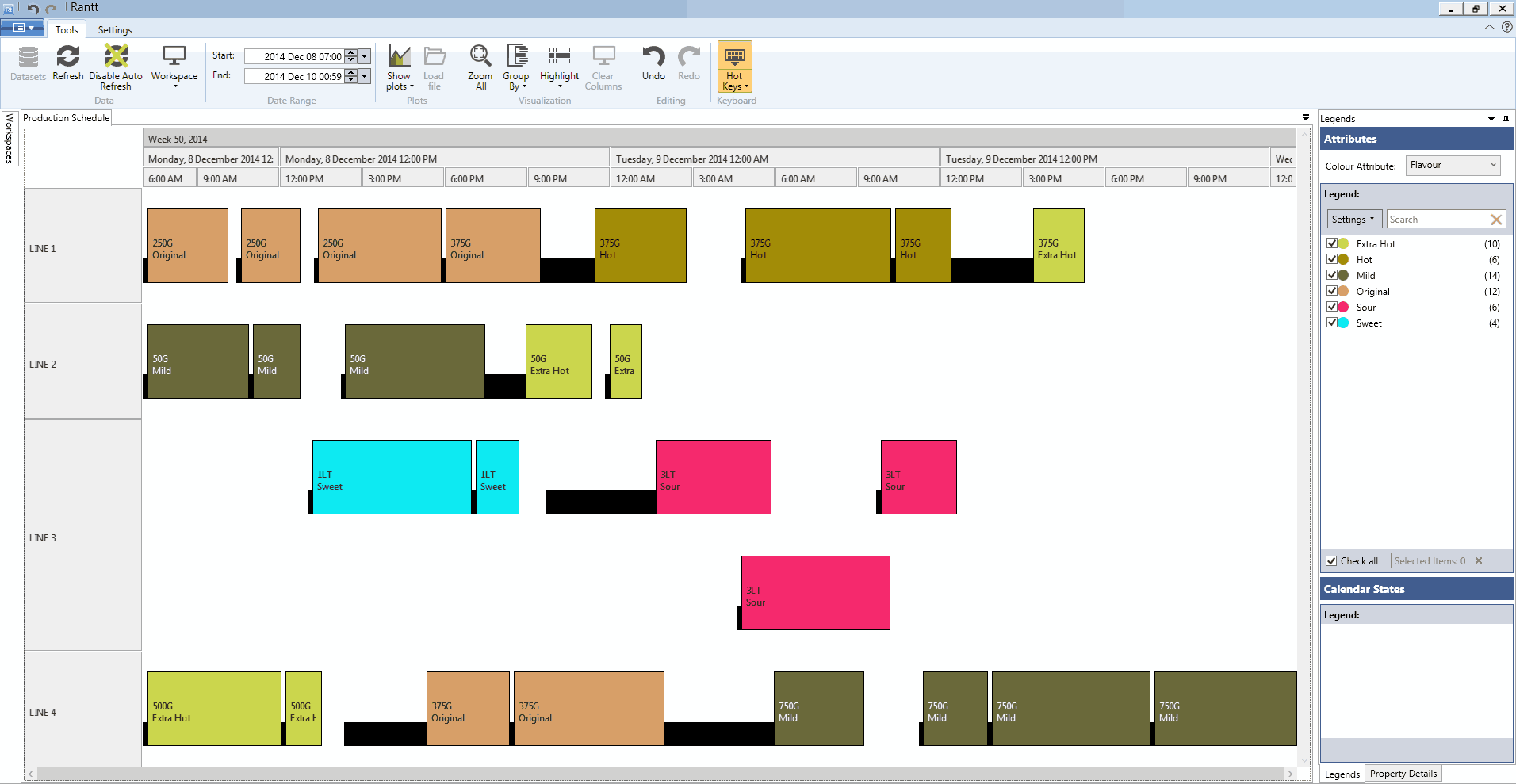Viewport: 1516px width, 784px height.
Task: Click the Show plots icon
Action: pos(399,58)
